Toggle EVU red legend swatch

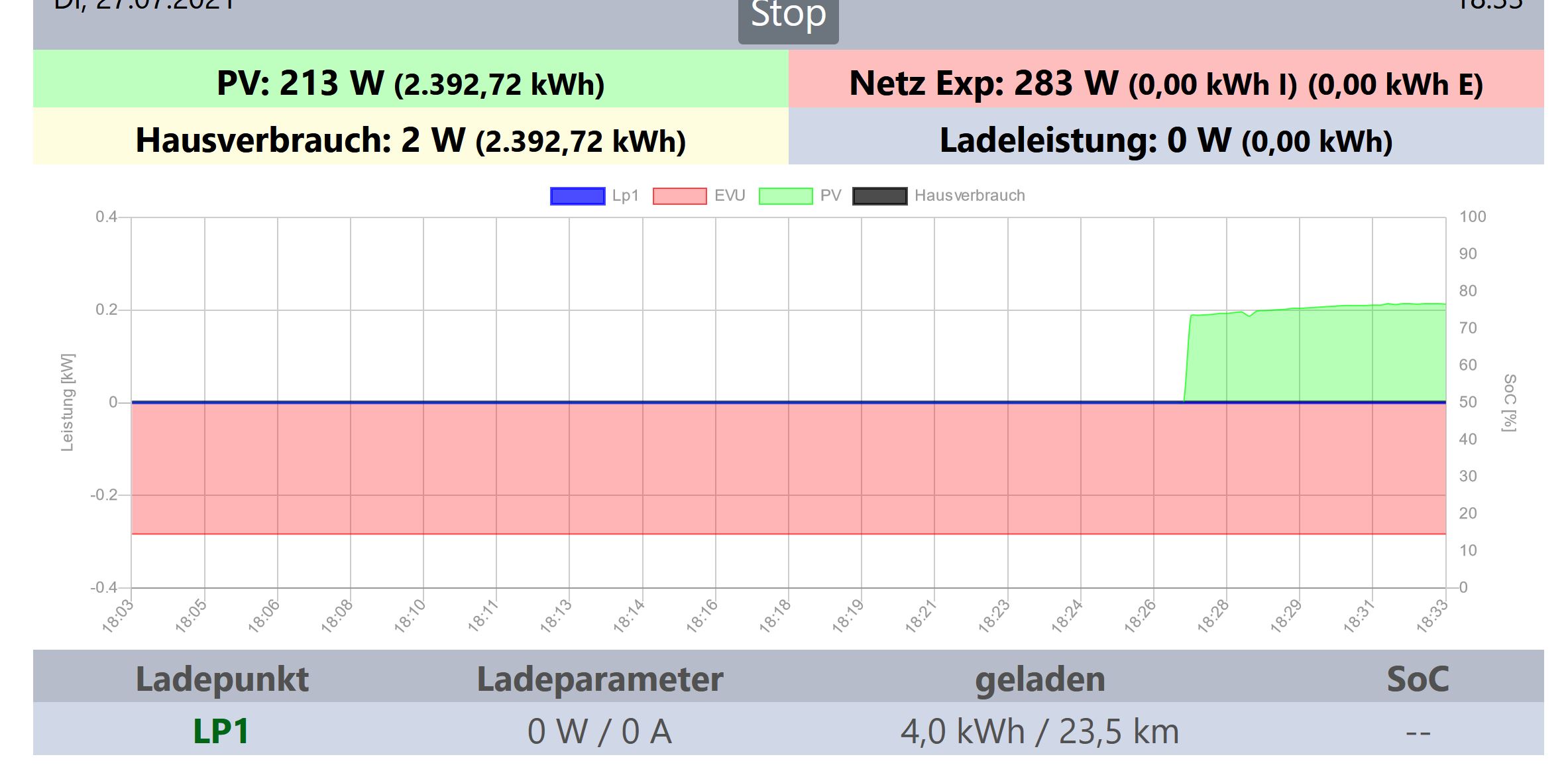(679, 196)
